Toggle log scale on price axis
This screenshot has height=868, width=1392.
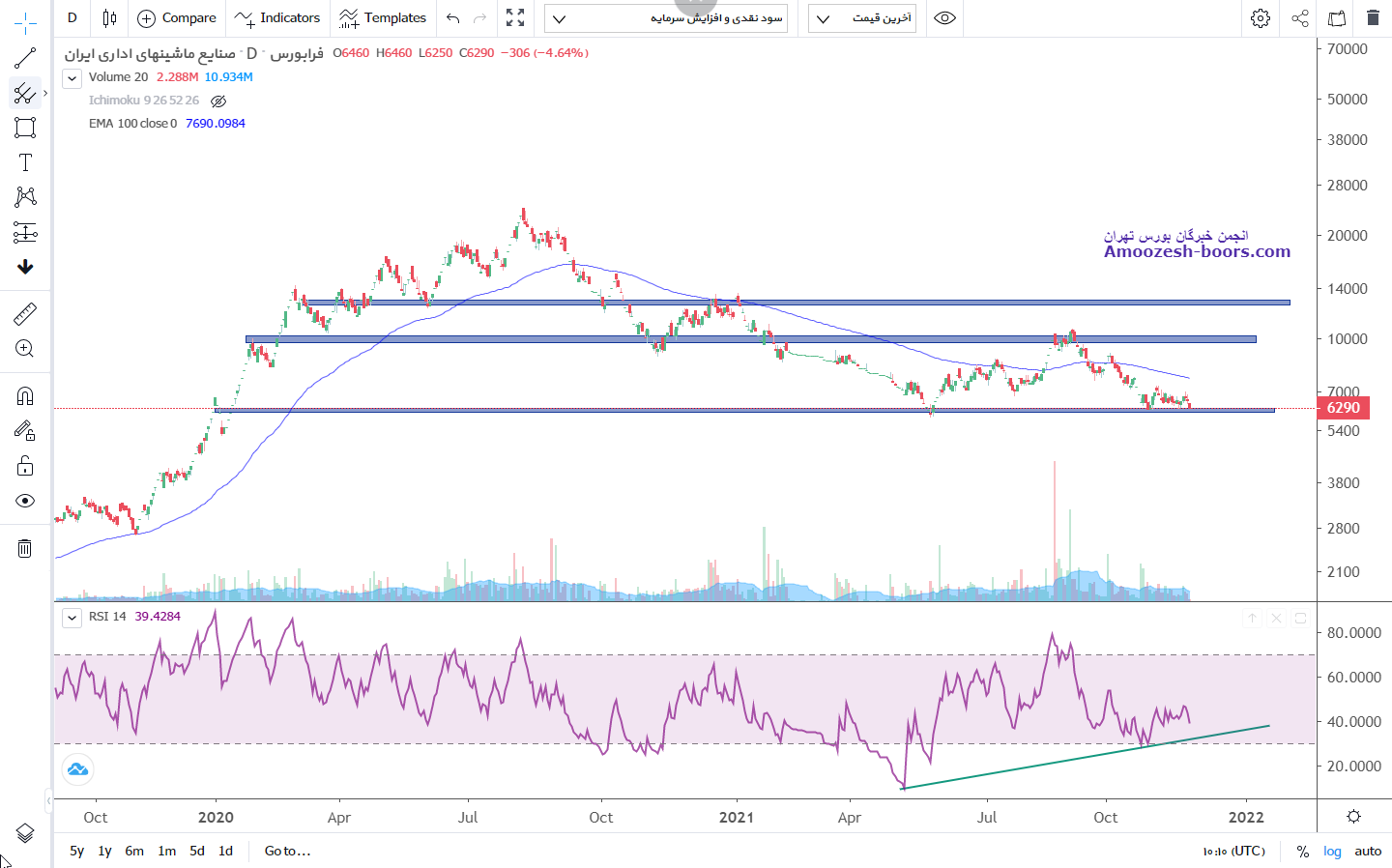click(1332, 852)
